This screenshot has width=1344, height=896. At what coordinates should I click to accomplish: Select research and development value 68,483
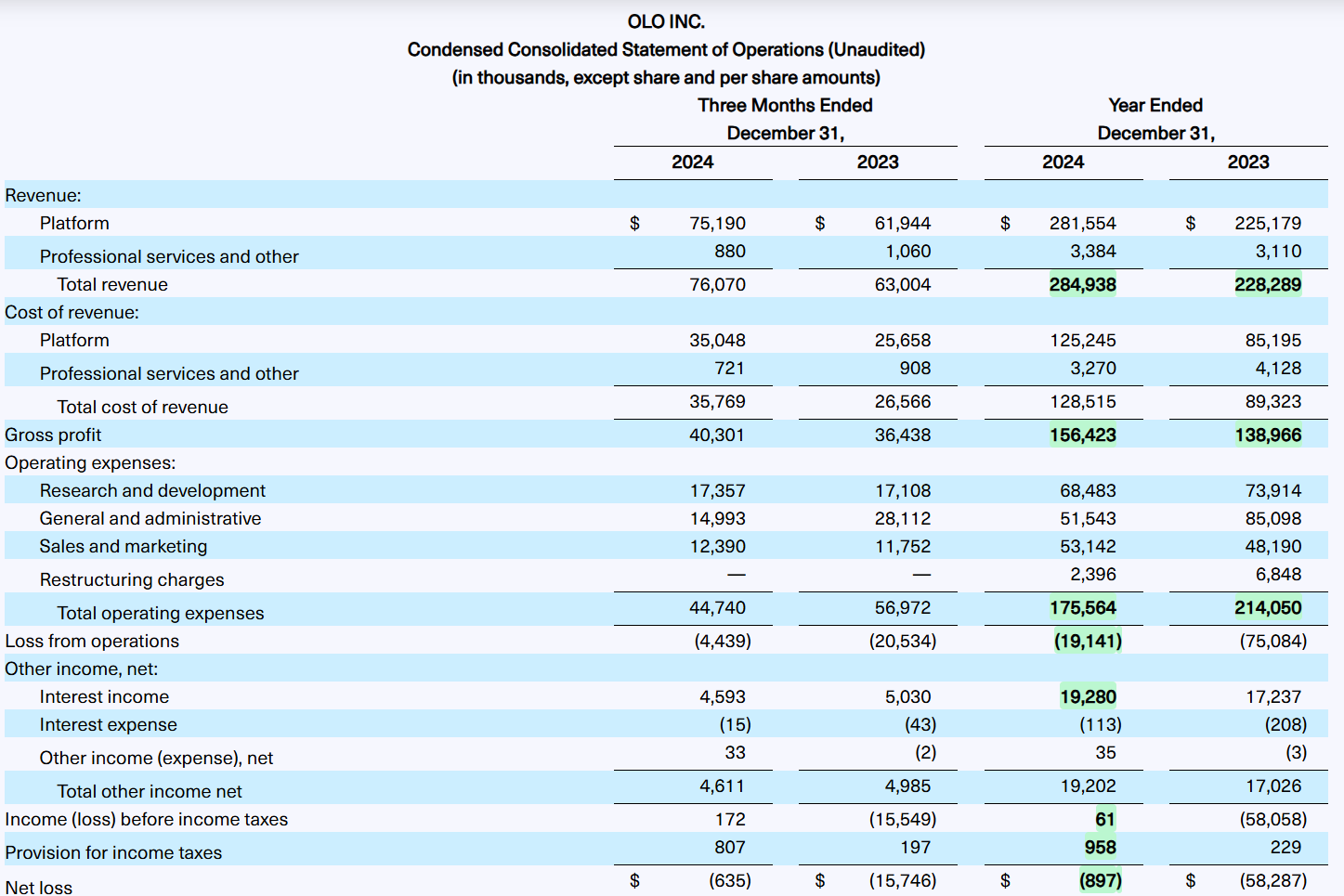(1088, 490)
